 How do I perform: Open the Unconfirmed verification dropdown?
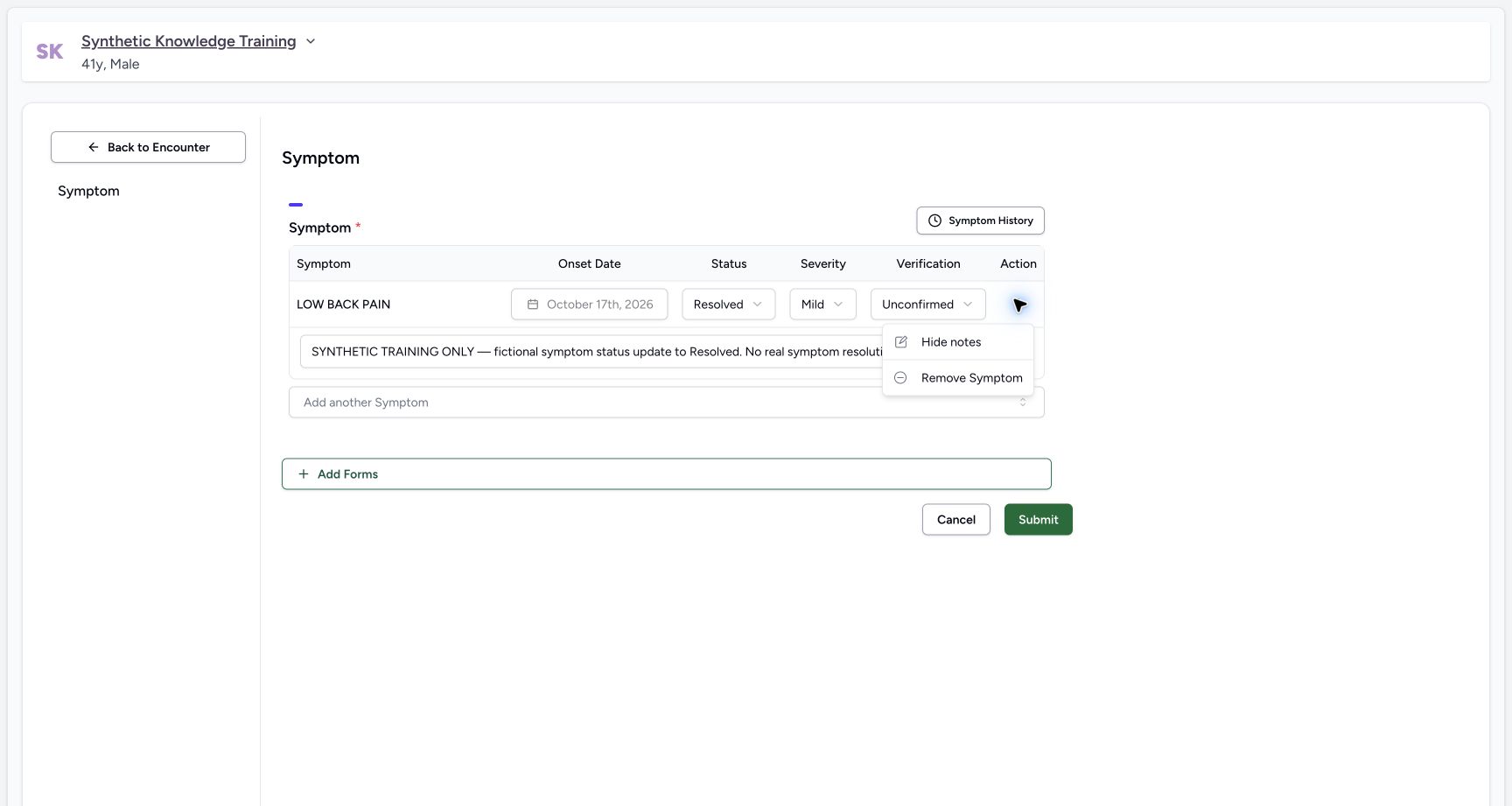click(927, 305)
